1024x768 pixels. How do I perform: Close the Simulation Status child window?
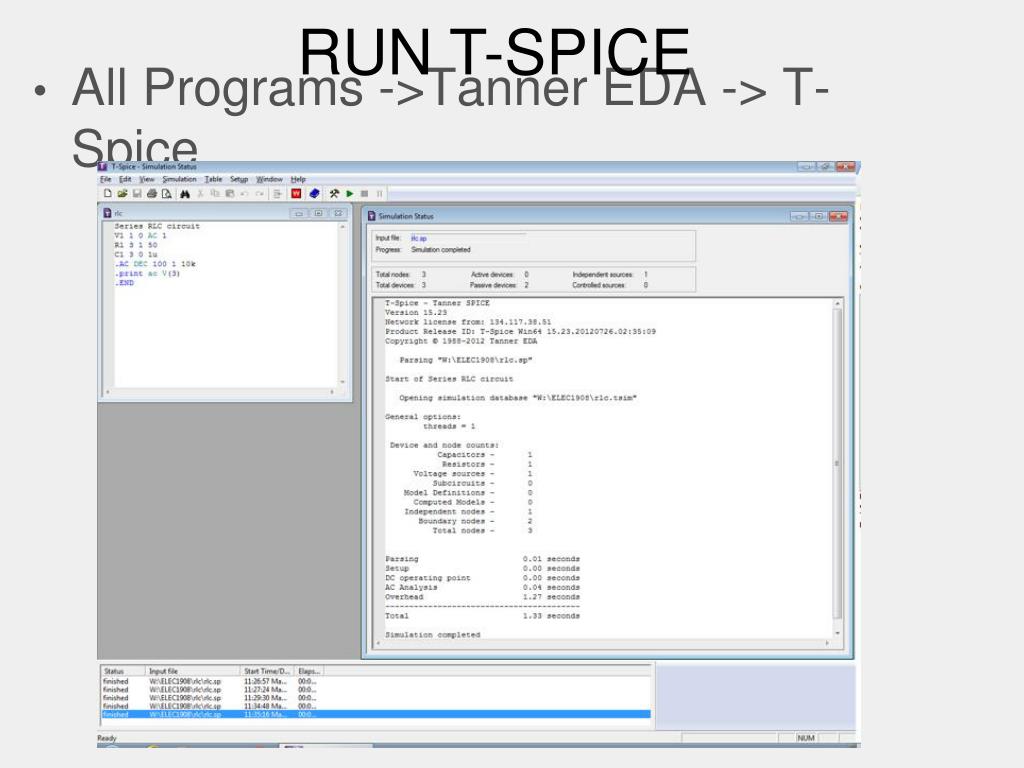(839, 216)
